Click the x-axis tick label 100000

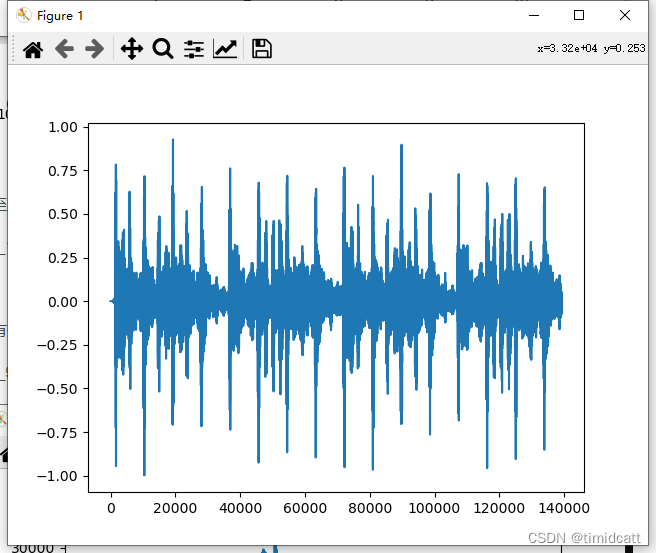[434, 508]
